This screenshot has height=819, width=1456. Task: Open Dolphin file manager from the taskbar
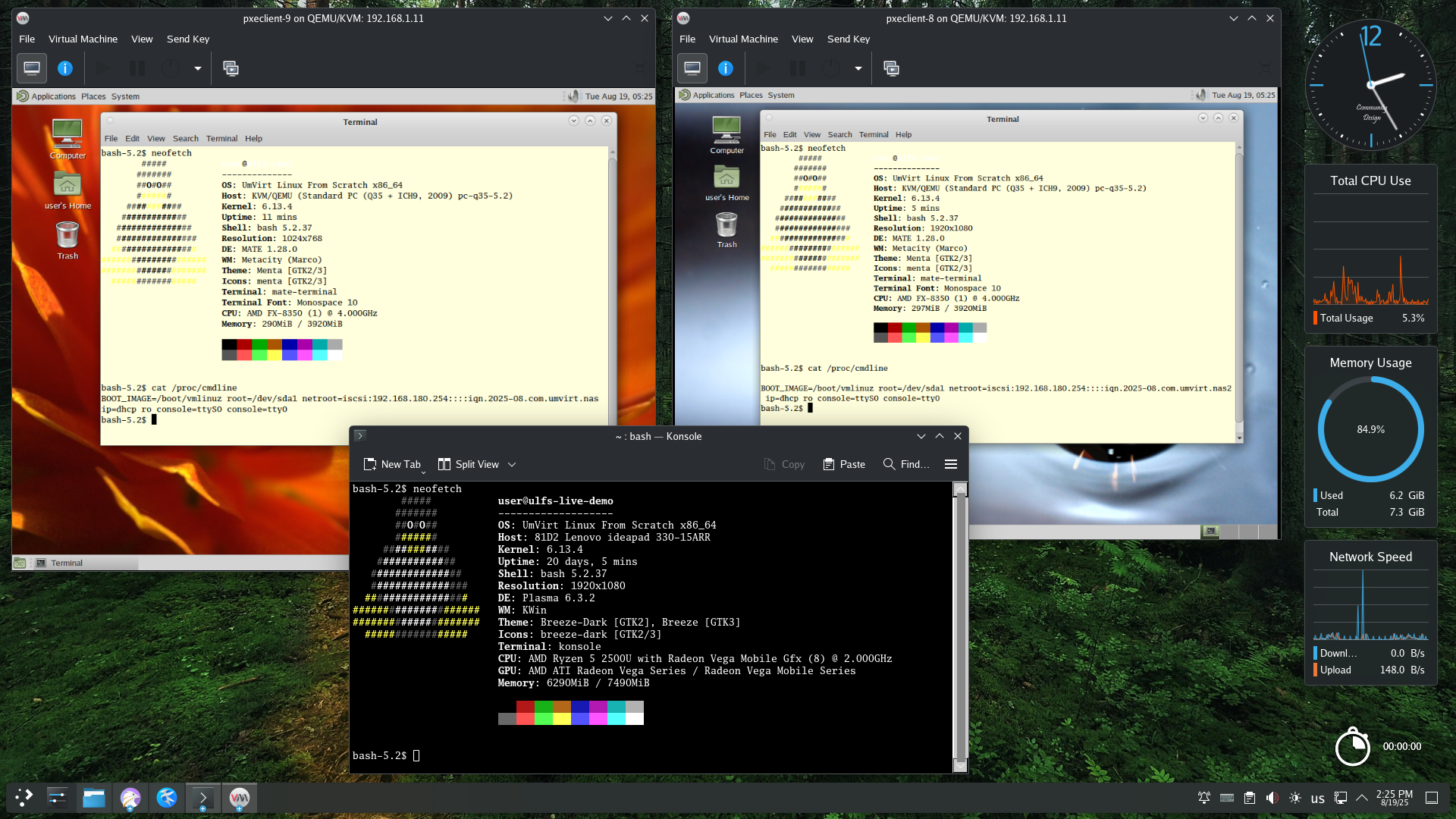[x=94, y=798]
